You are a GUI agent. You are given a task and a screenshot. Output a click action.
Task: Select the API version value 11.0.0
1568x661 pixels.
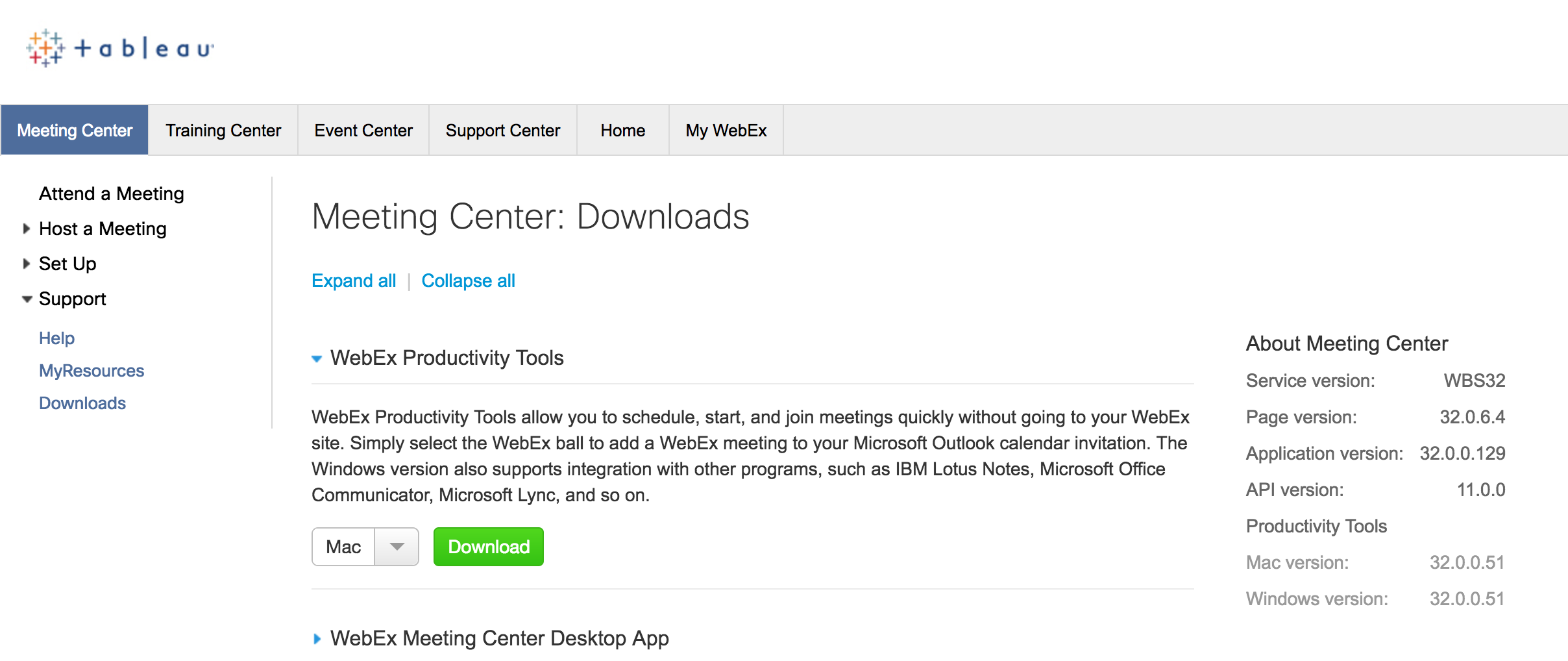coord(1481,490)
